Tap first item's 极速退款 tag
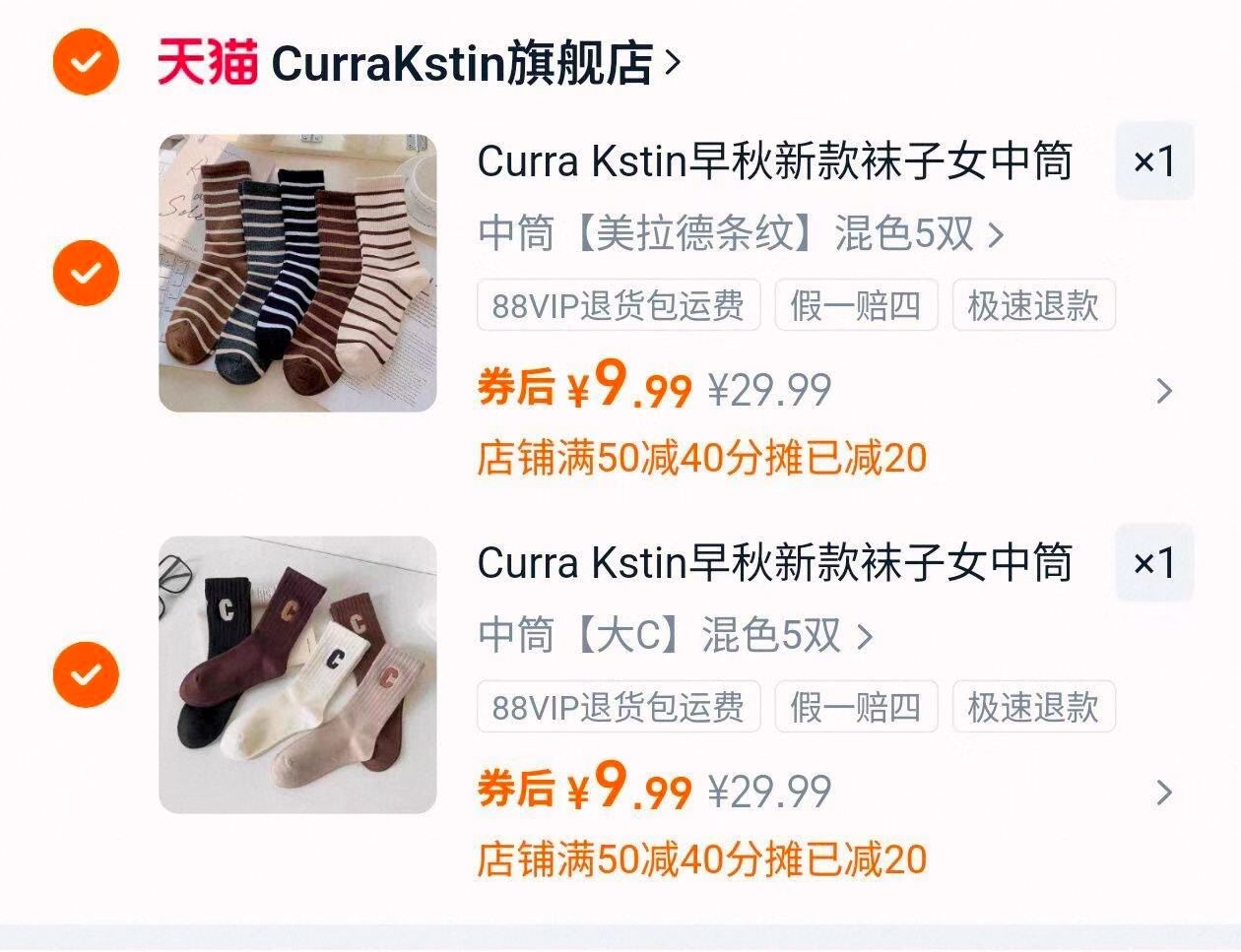Image resolution: width=1241 pixels, height=952 pixels. (x=1033, y=305)
